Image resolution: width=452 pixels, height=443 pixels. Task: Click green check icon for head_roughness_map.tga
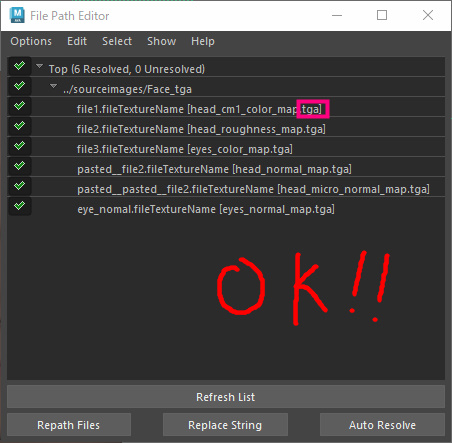20,126
